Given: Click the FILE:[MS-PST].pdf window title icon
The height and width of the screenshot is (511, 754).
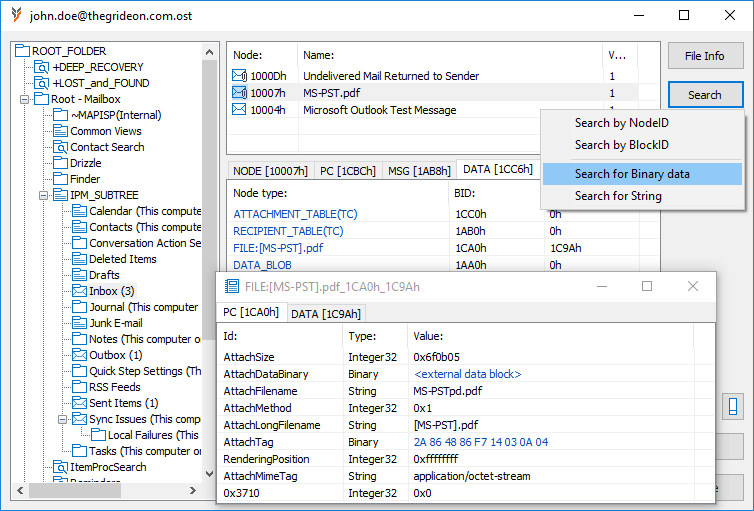Looking at the screenshot, I should 232,287.
